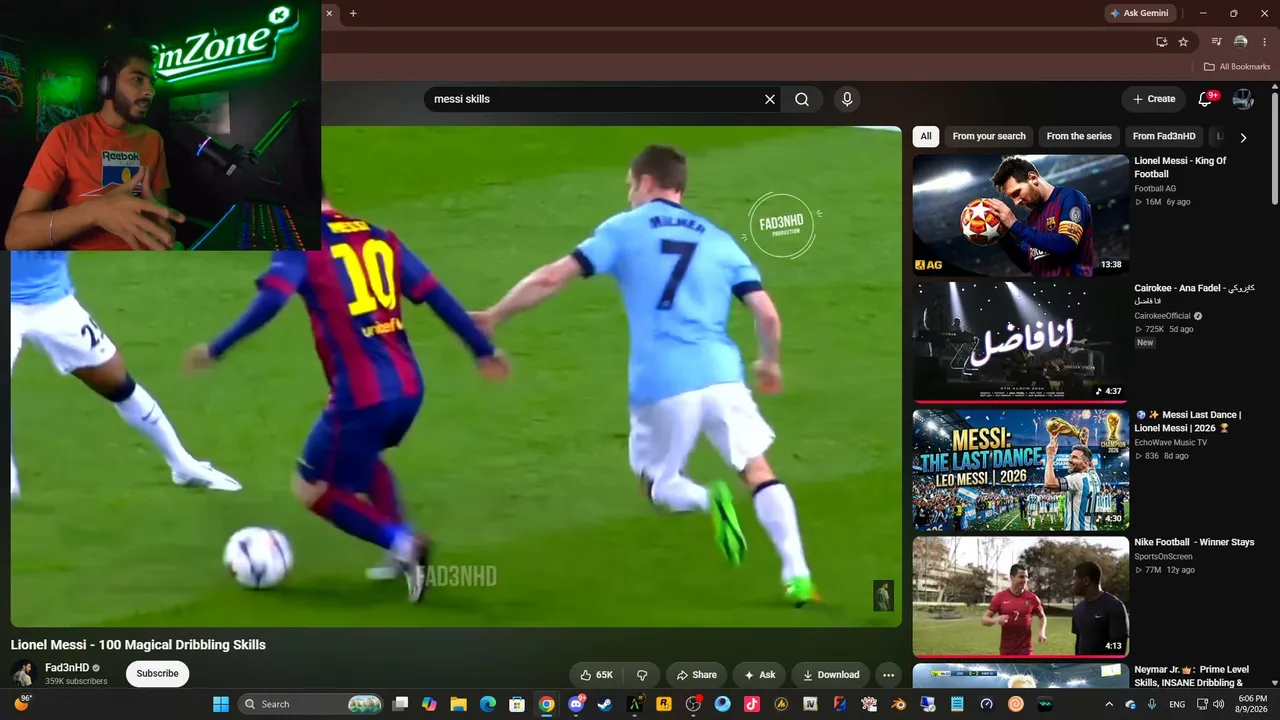The height and width of the screenshot is (720, 1280).
Task: Open the system tray microphone icon
Action: coord(1152,704)
